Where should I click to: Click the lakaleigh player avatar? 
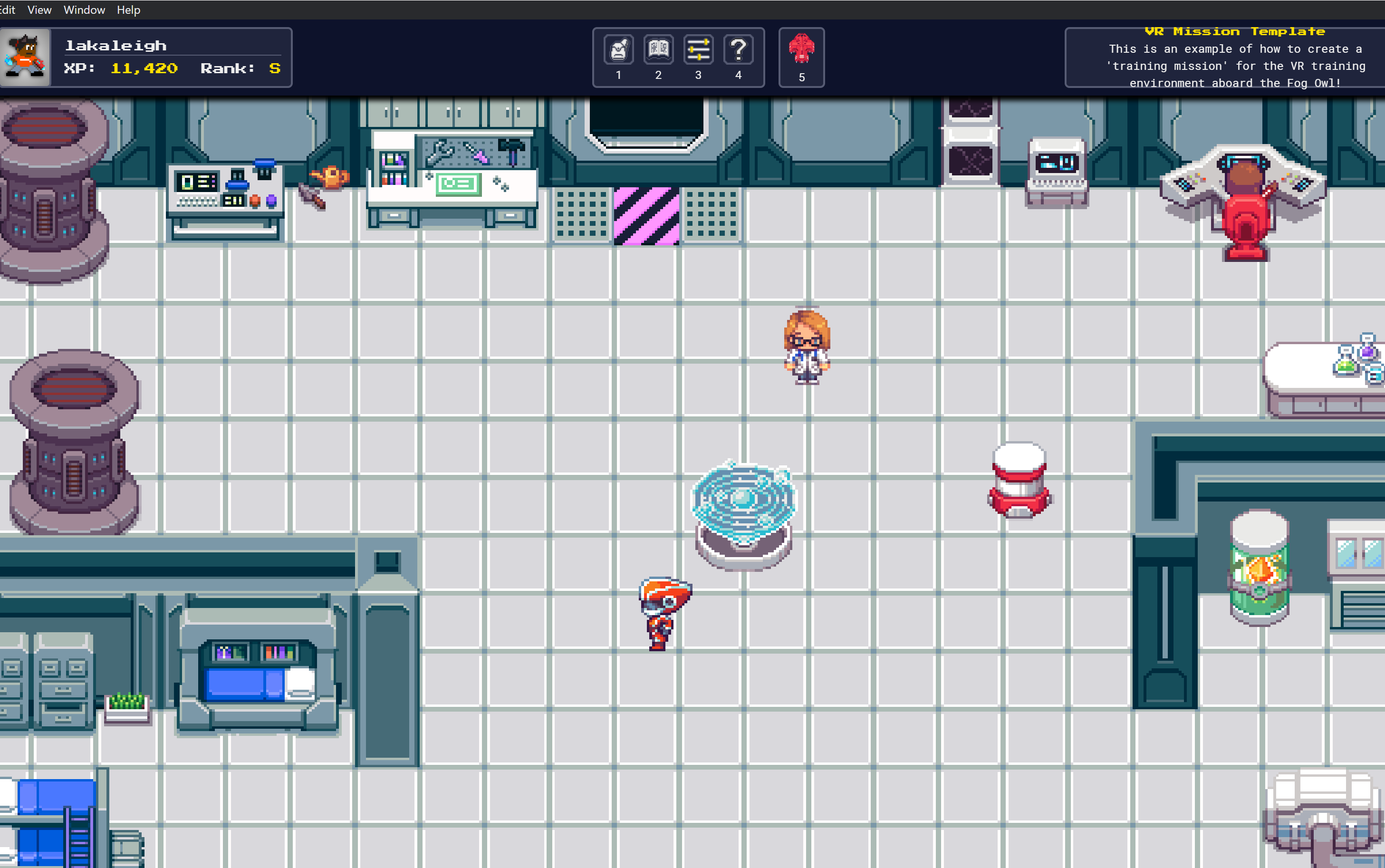25,58
